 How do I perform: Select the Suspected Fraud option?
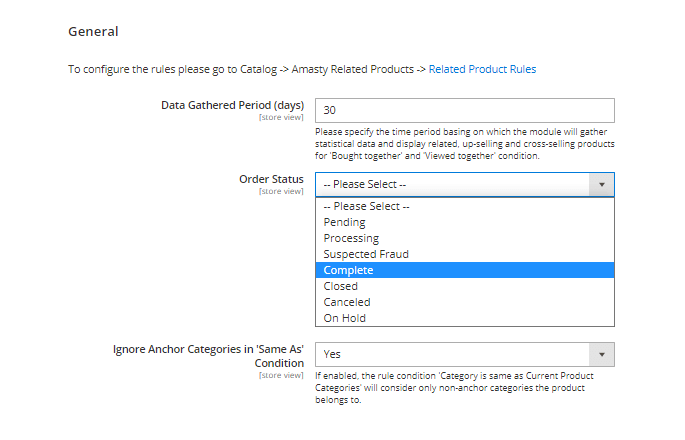click(366, 254)
